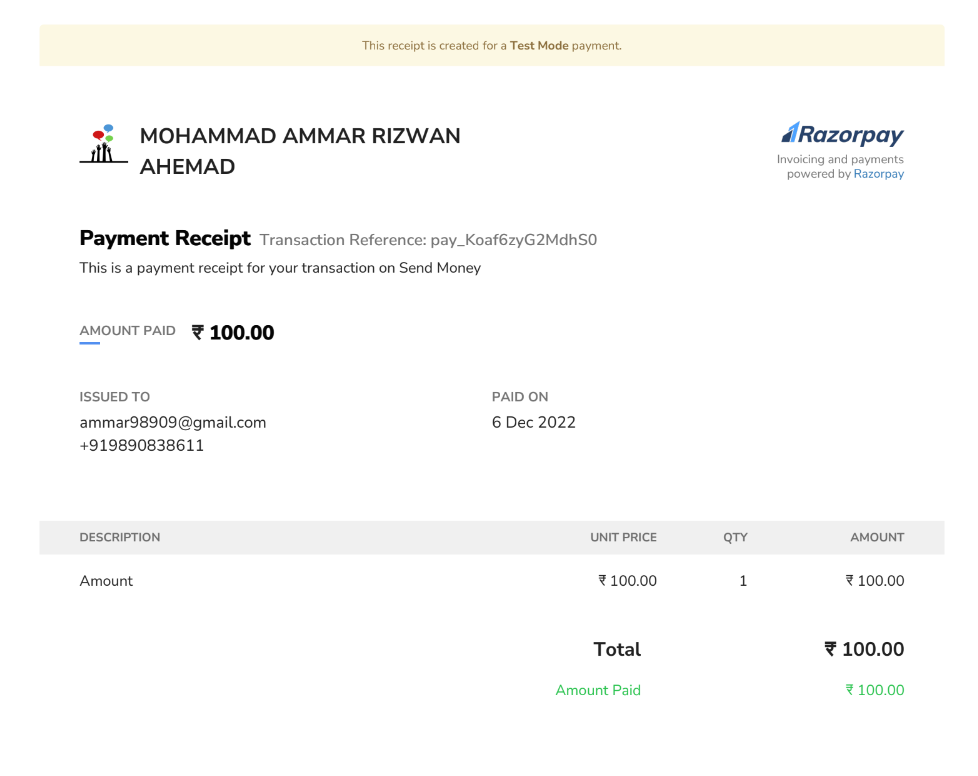
Task: Open the Razorpay link under the logo
Action: (878, 173)
